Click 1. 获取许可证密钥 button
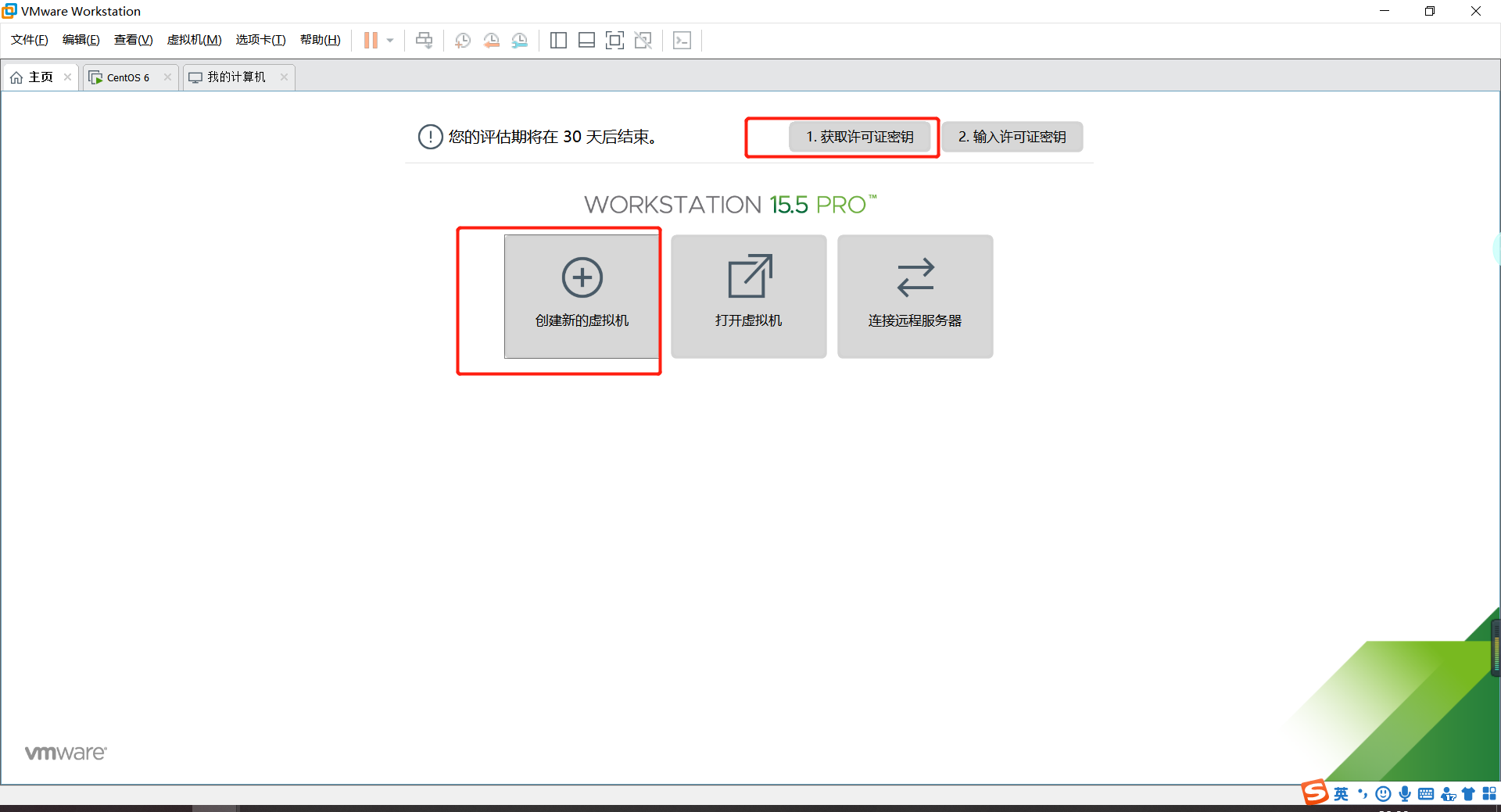Image resolution: width=1501 pixels, height=812 pixels. coord(860,137)
